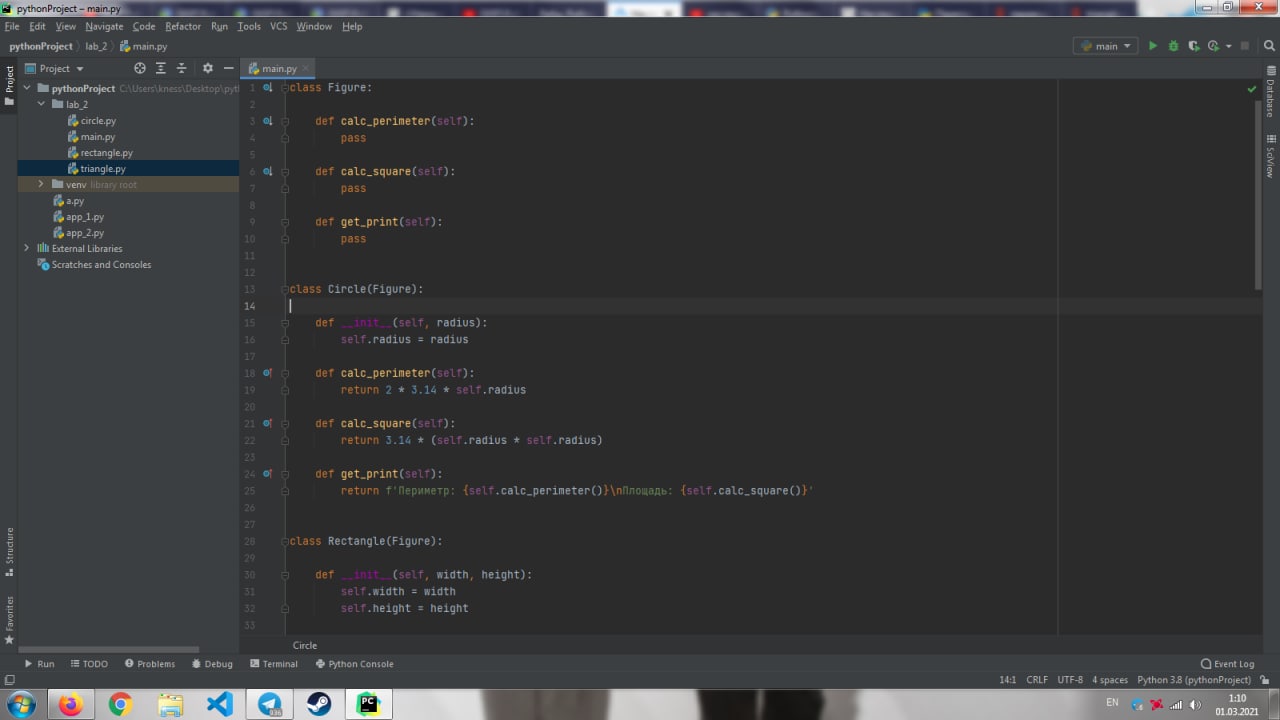Image resolution: width=1280 pixels, height=720 pixels.
Task: Fold the Circle __init__ method on line 15
Action: [285, 323]
